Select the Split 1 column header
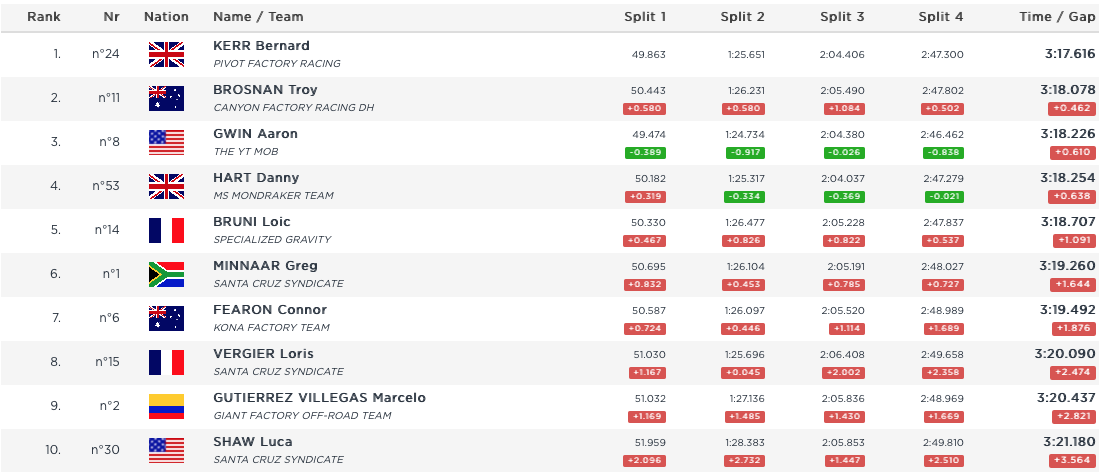This screenshot has height=472, width=1099. 645,17
